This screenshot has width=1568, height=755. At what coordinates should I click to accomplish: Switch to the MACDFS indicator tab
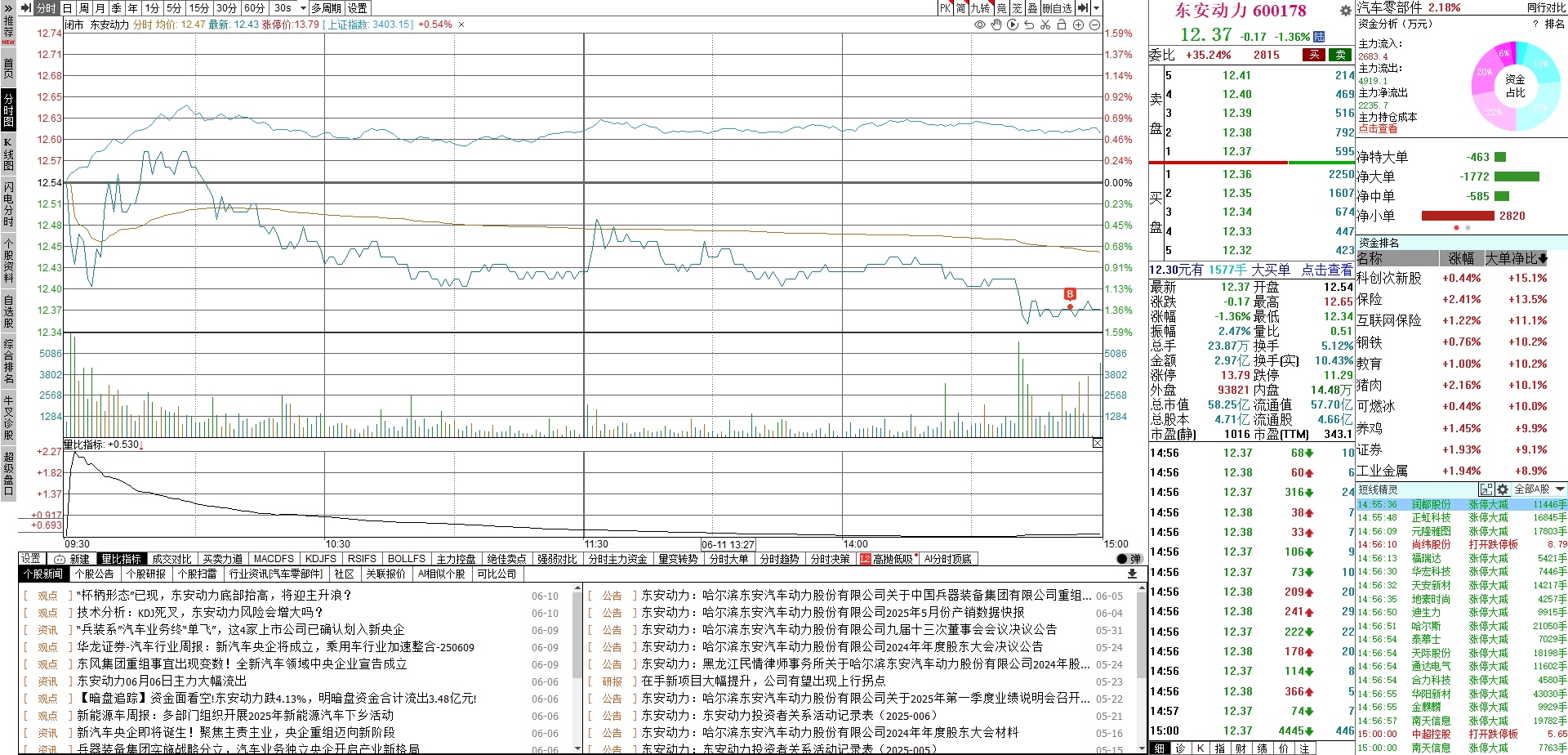tap(274, 559)
